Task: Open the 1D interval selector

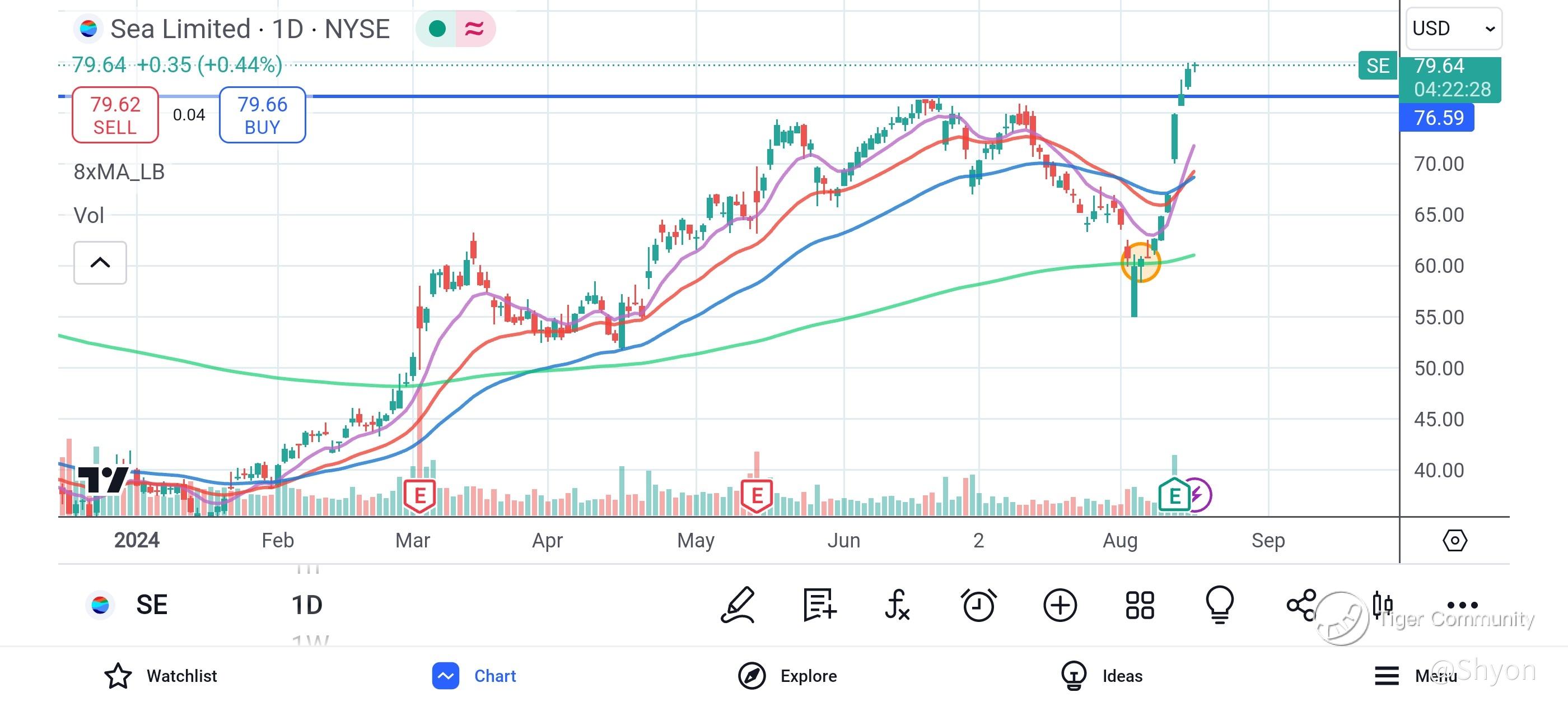Action: (x=307, y=605)
